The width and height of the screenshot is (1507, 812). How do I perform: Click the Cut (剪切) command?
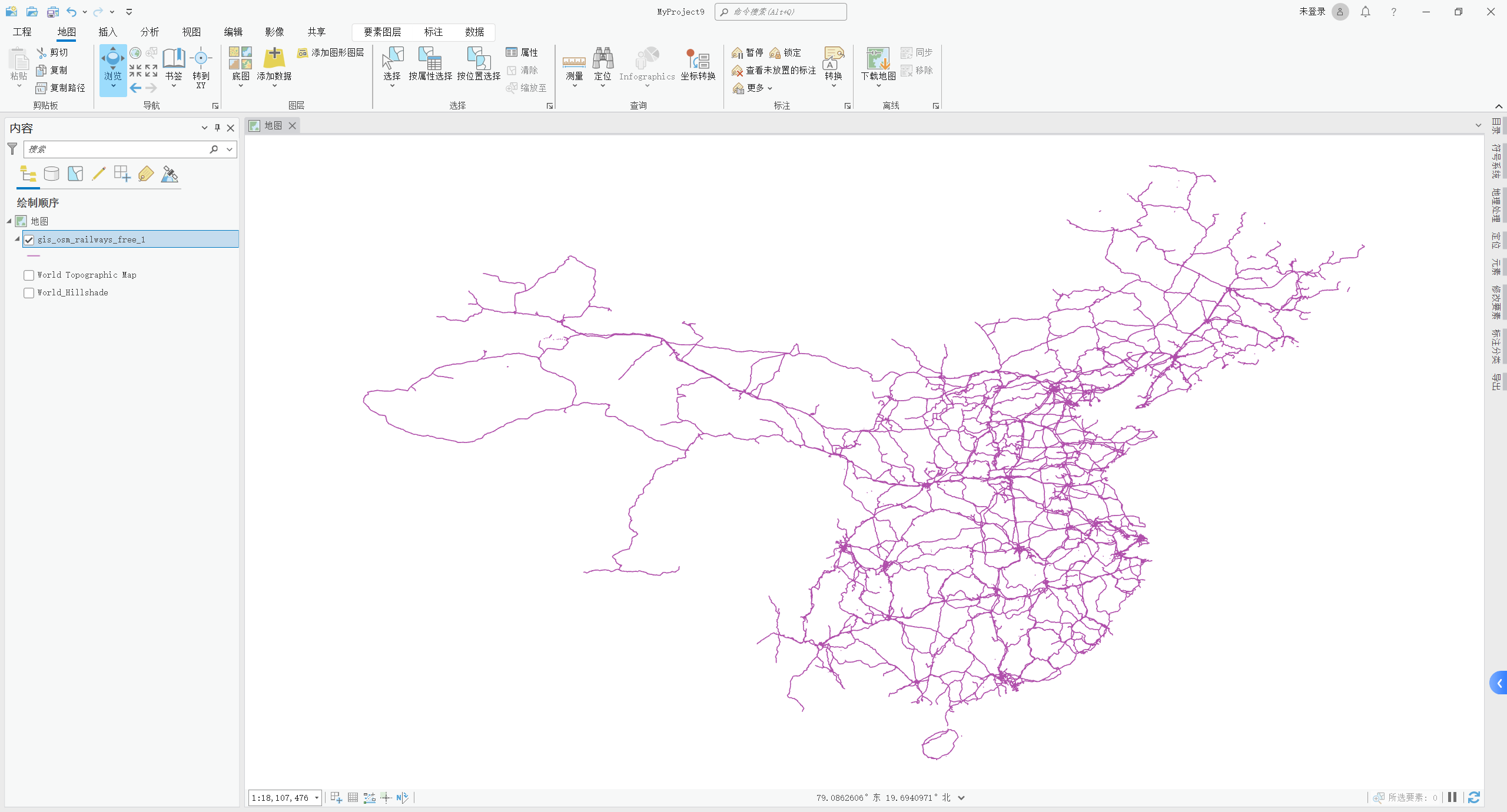[52, 52]
